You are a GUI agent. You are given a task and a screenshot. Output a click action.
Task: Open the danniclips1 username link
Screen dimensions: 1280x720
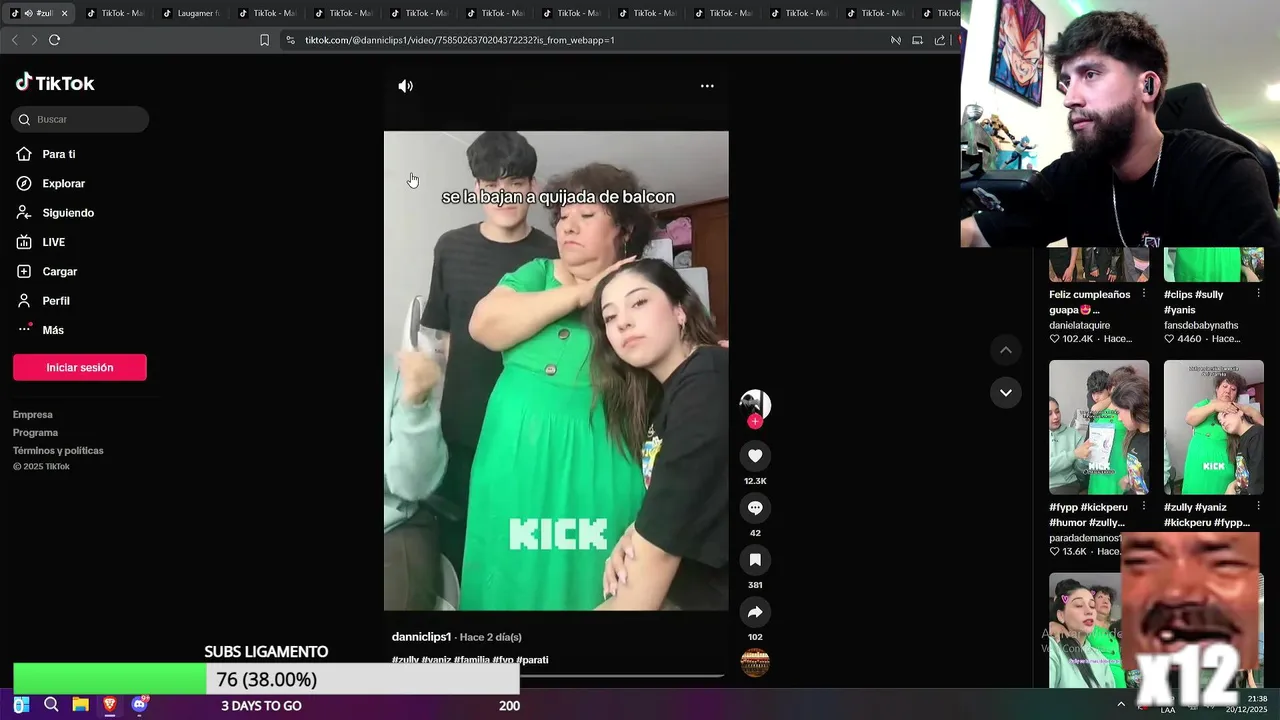click(421, 637)
